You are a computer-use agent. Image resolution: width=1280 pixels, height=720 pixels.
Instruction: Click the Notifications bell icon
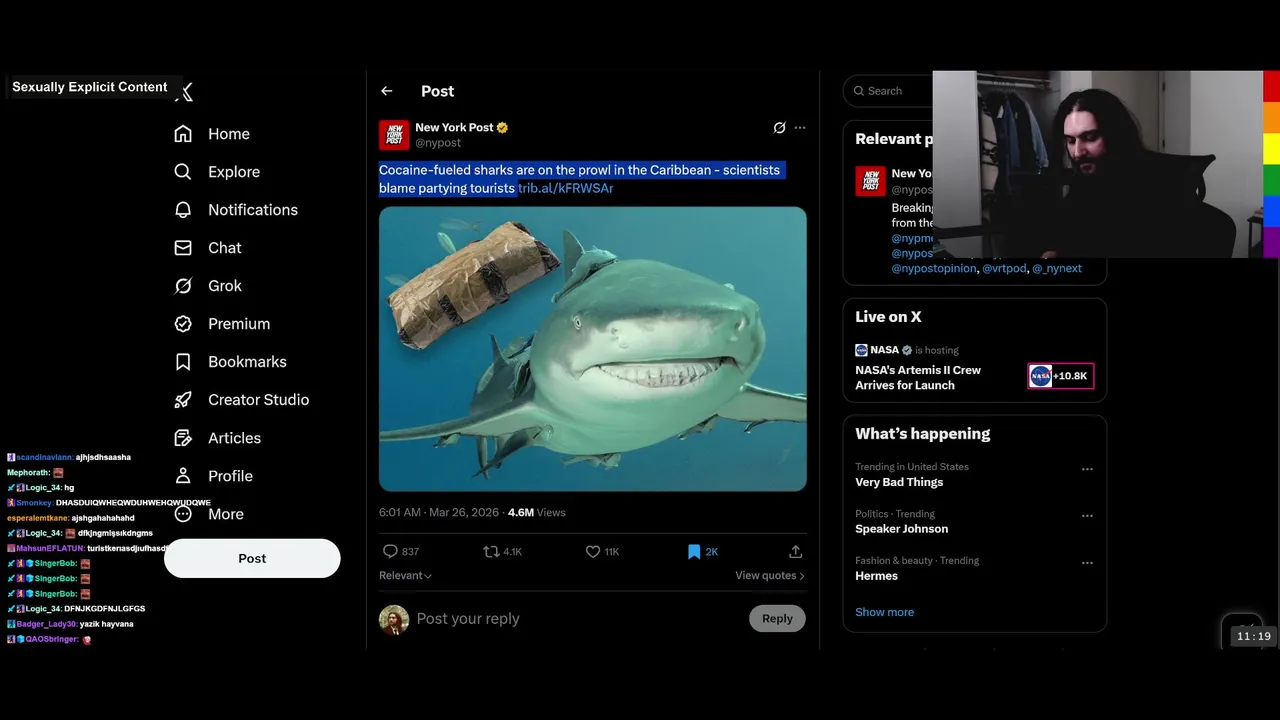click(x=183, y=210)
